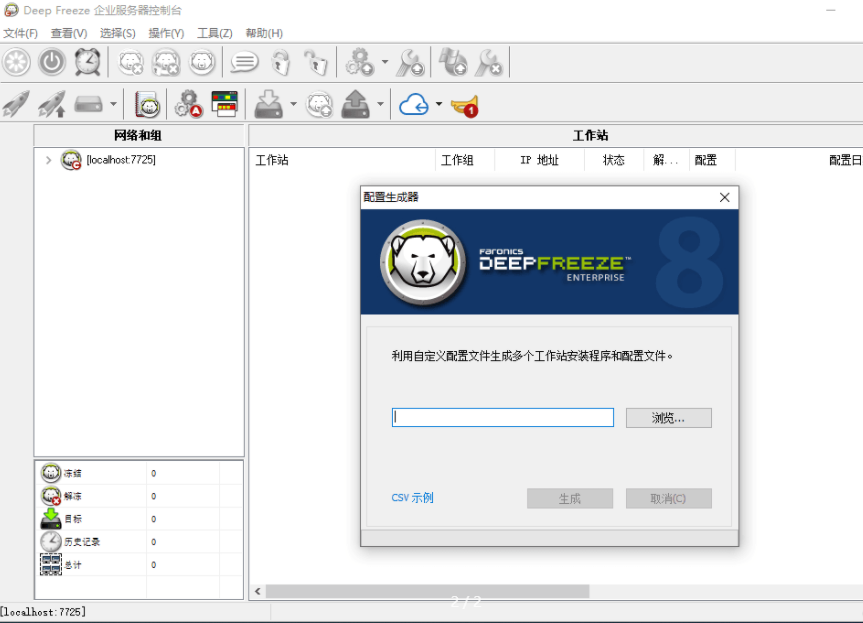
Task: Click the trumpet notification icon with red badge
Action: pos(464,104)
